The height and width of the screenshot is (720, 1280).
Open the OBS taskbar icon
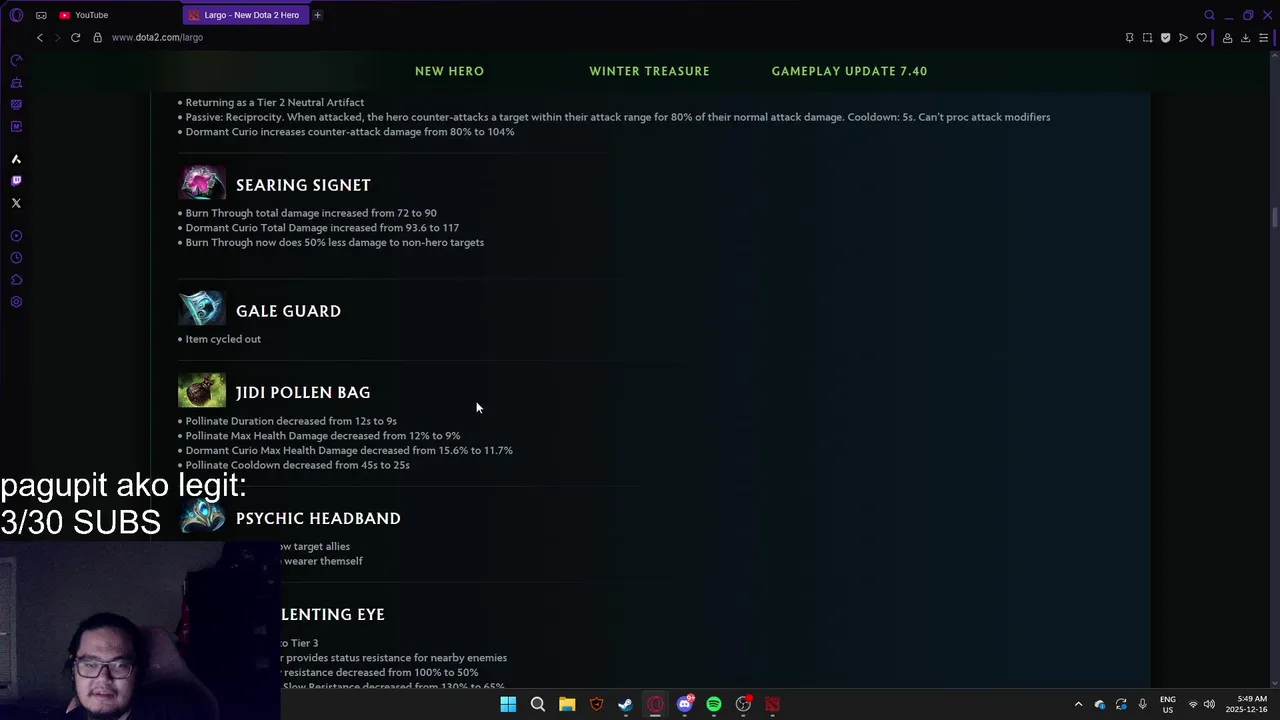coord(743,704)
